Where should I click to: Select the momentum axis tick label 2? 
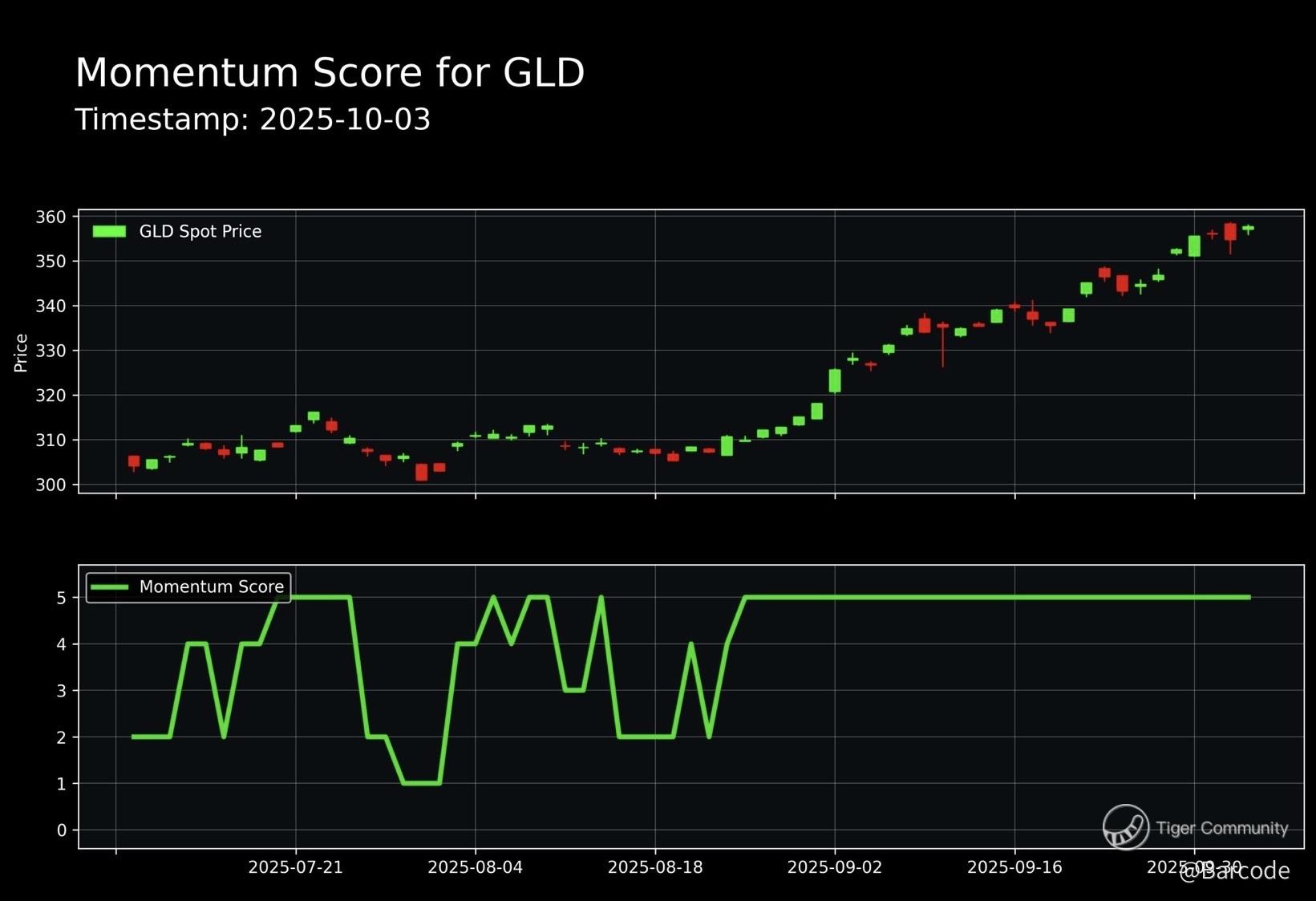62,737
